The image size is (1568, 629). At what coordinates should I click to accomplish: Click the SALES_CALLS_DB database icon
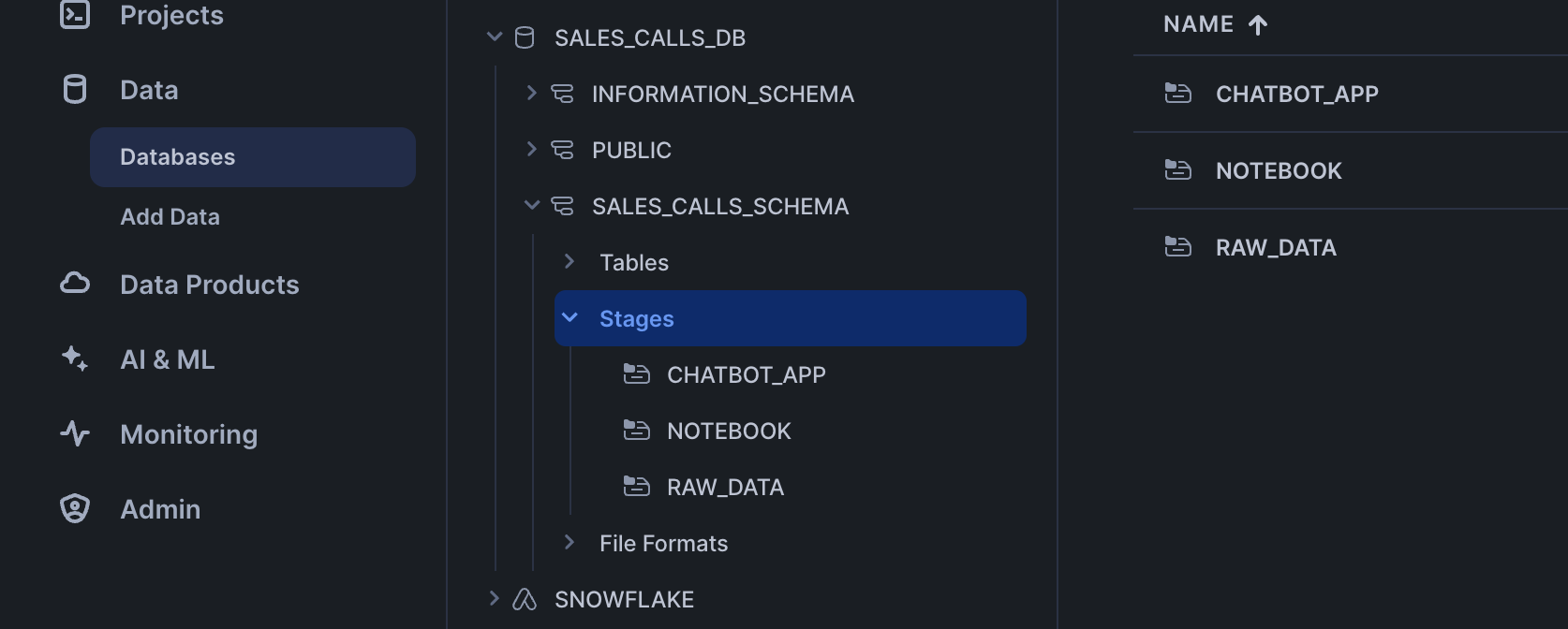tap(525, 37)
